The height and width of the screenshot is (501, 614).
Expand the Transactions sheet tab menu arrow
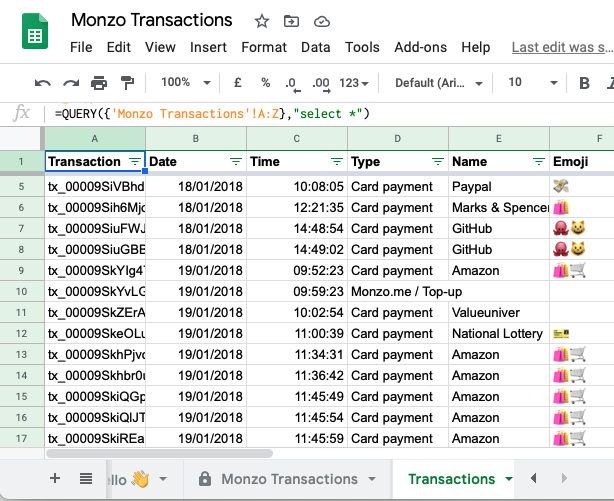click(x=509, y=479)
